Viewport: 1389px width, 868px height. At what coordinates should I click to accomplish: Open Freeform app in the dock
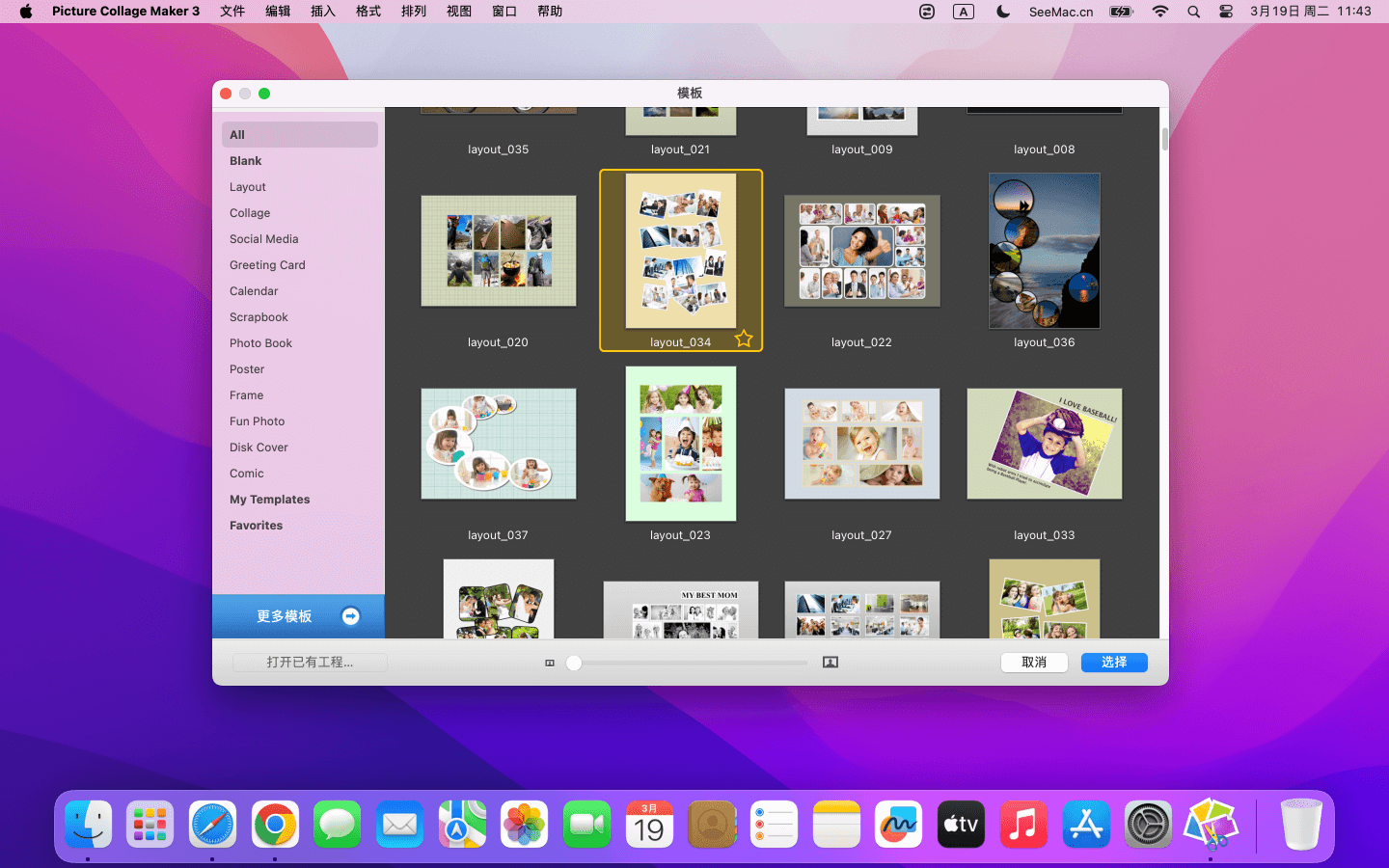coord(899,825)
